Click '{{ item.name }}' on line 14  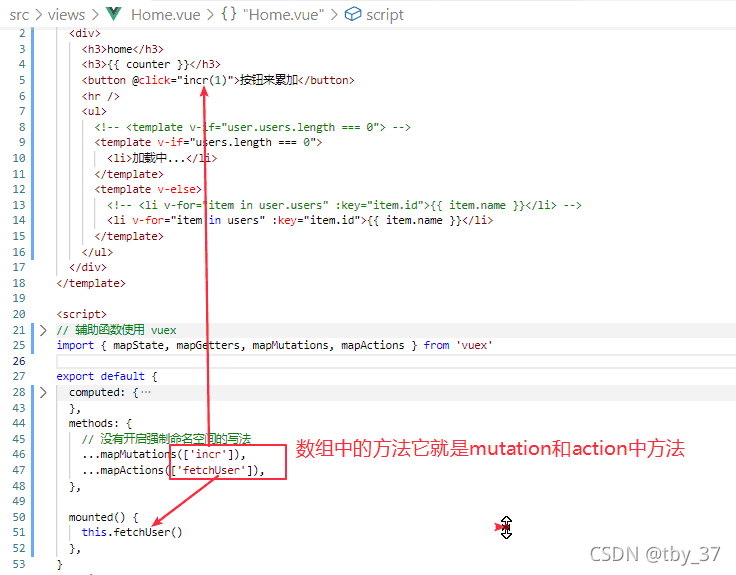click(x=414, y=220)
